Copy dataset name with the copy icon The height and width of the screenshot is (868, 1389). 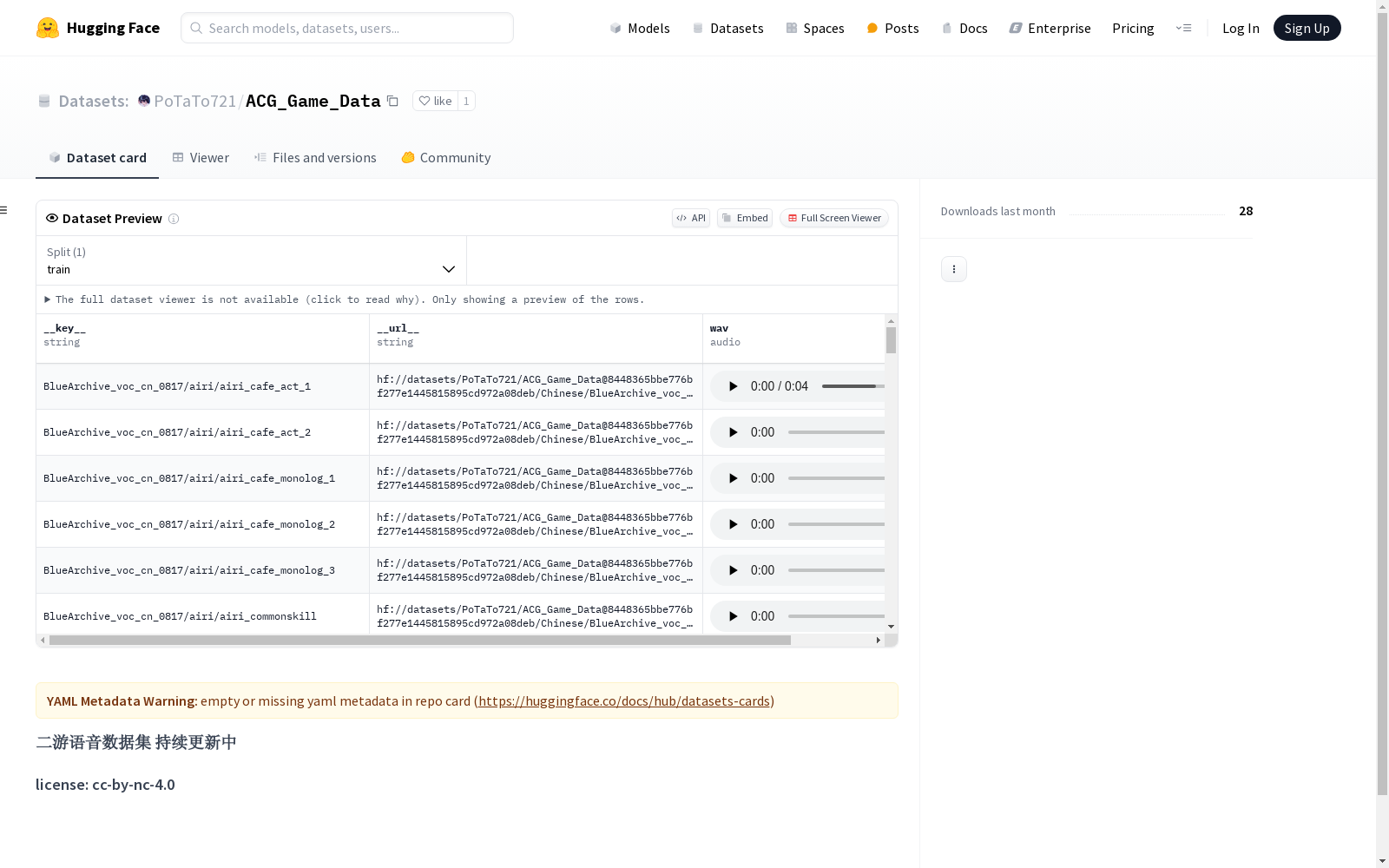[392, 101]
